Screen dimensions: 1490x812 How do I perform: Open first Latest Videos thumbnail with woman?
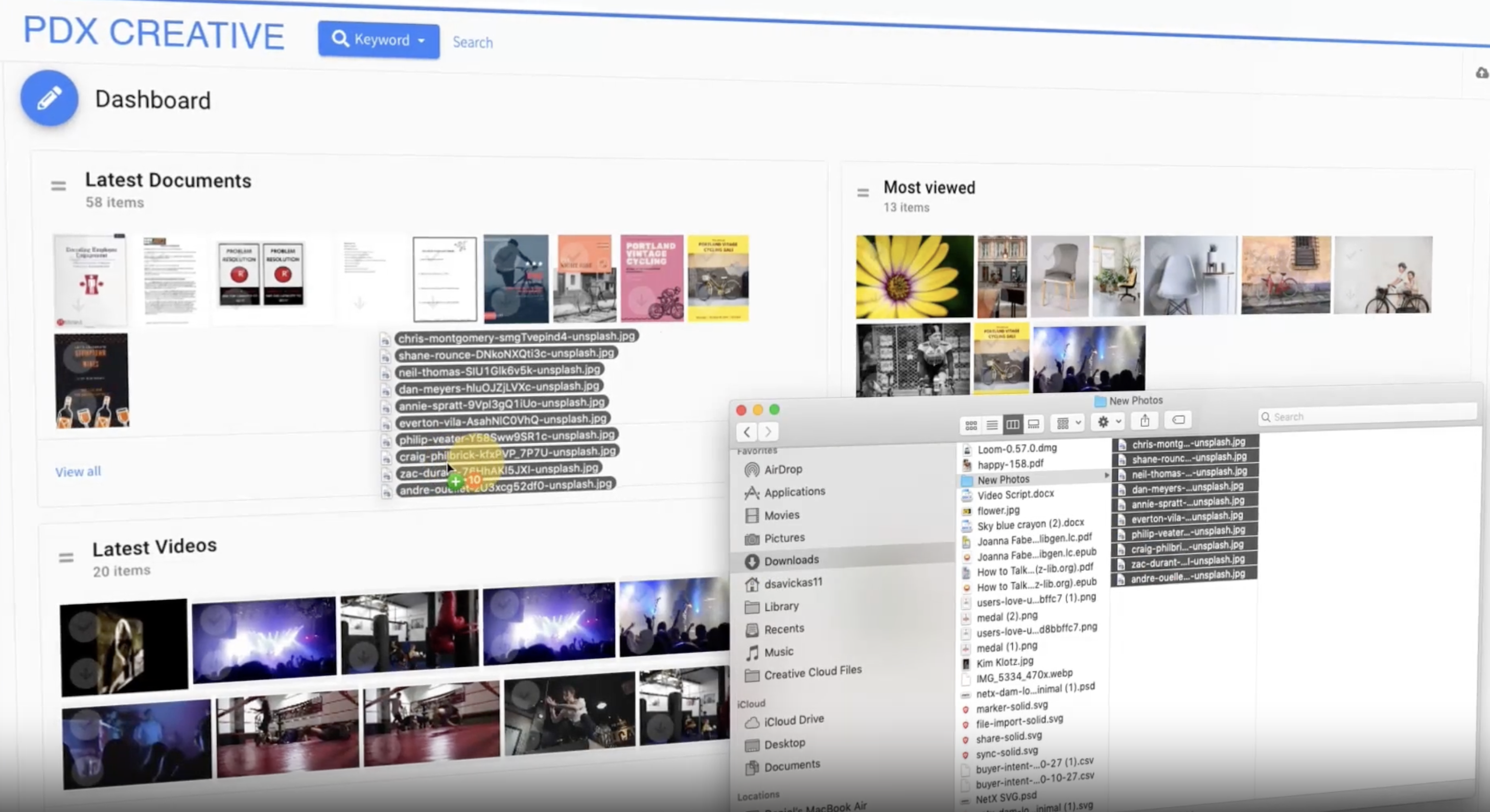click(124, 646)
